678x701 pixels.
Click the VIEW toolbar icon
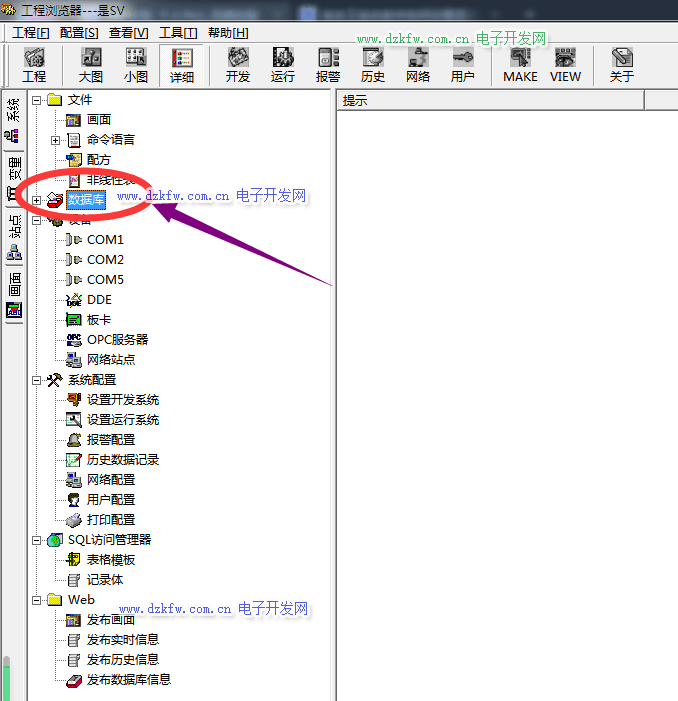coord(565,65)
